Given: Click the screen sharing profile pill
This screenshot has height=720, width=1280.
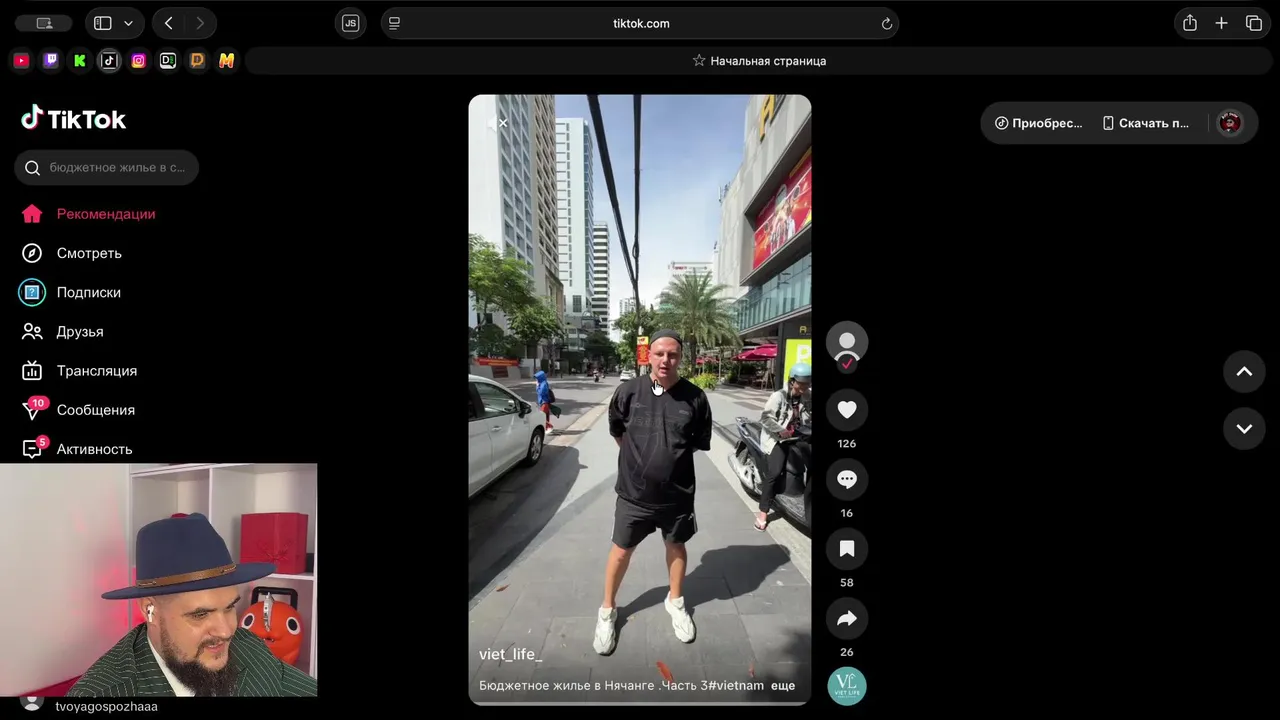Looking at the screenshot, I should 44,23.
